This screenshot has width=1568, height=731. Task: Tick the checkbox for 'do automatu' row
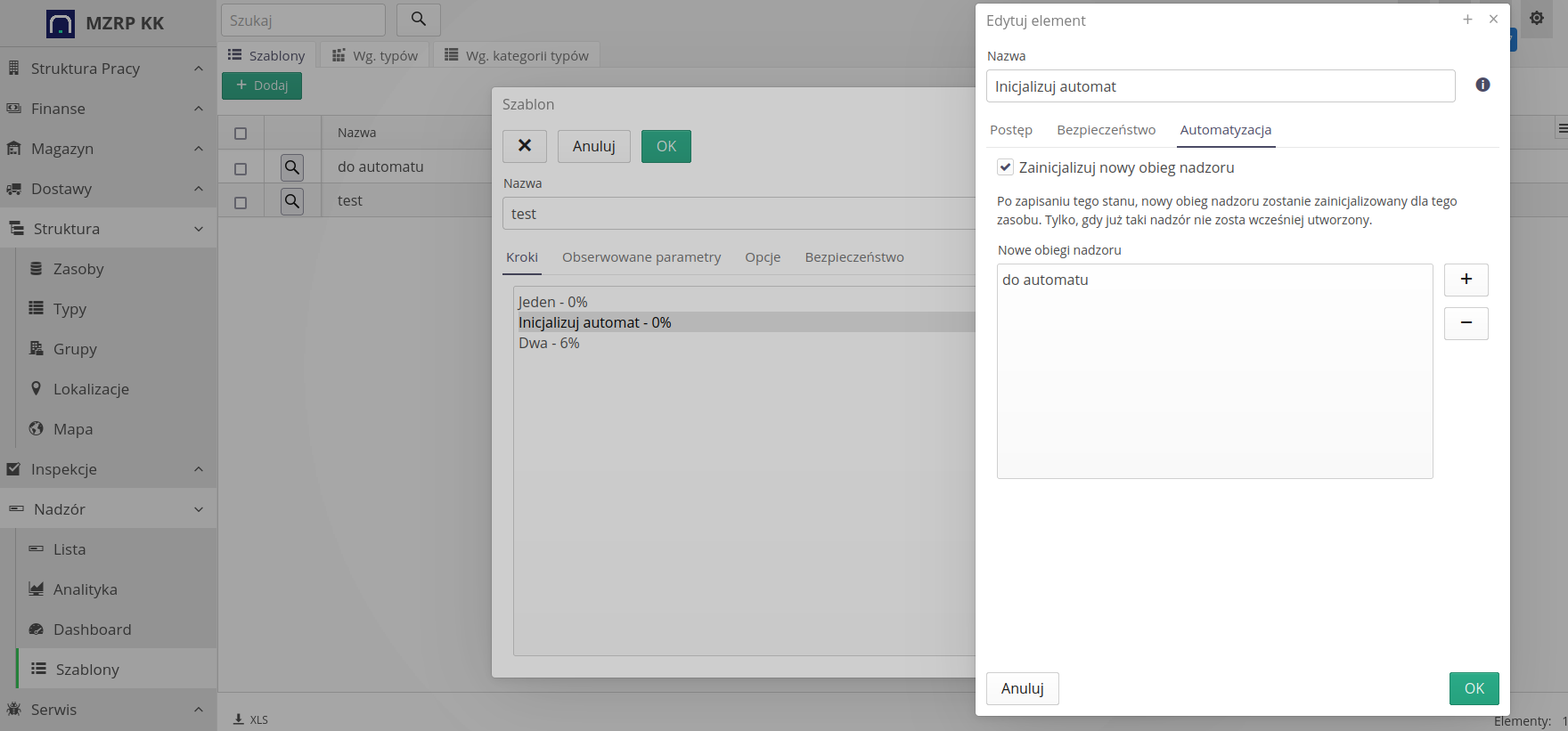pyautogui.click(x=241, y=168)
